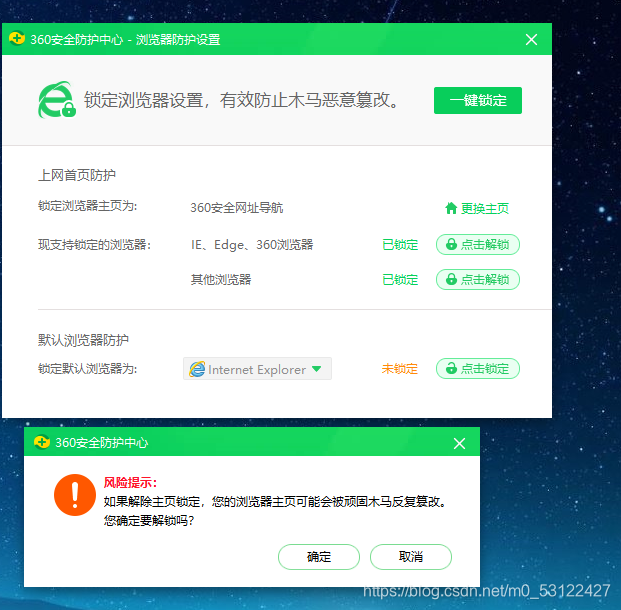Screen dimensions: 621x610
Task: Click the 未锁定 status text
Action: pos(400,369)
